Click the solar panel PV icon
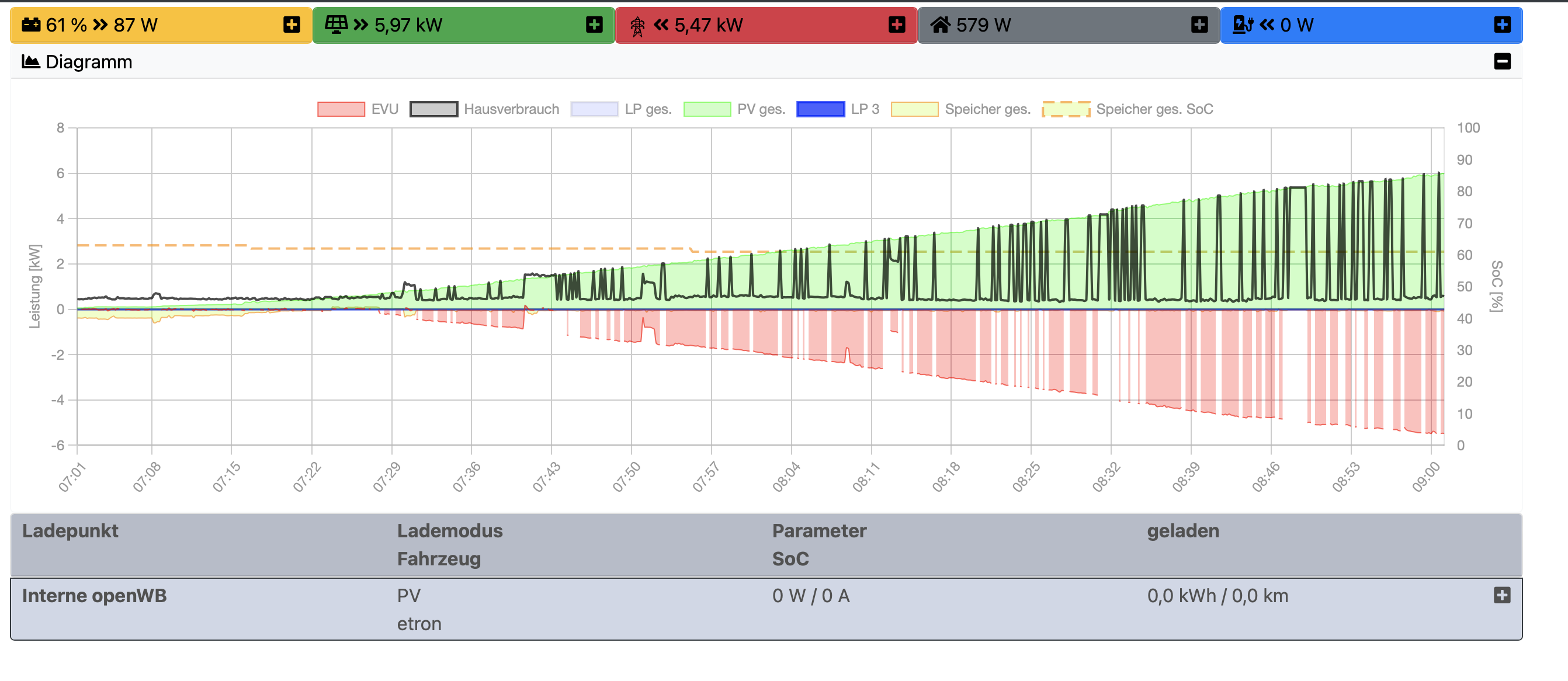Viewport: 1568px width, 681px height. [x=336, y=25]
